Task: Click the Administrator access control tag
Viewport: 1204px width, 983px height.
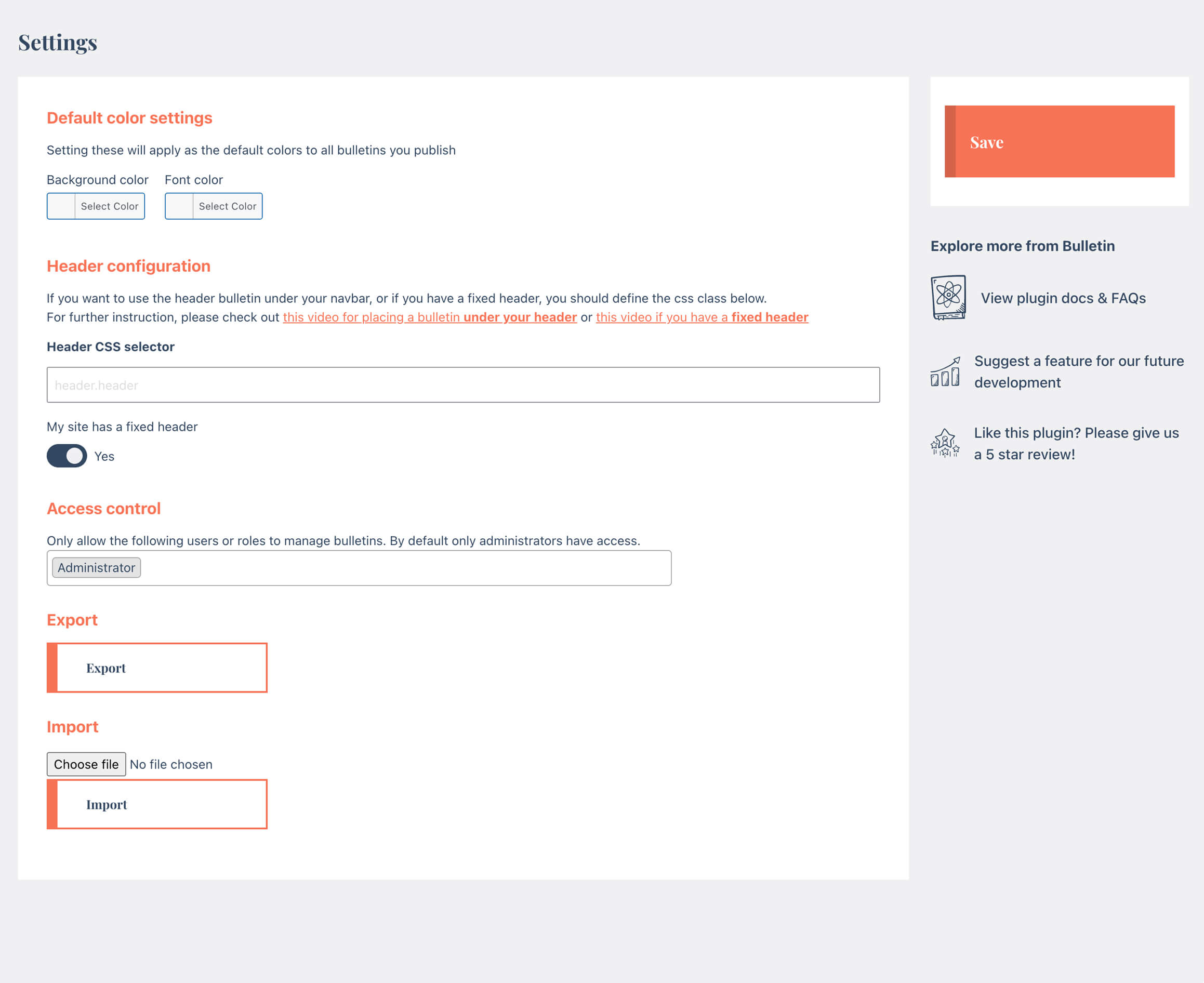Action: click(96, 567)
